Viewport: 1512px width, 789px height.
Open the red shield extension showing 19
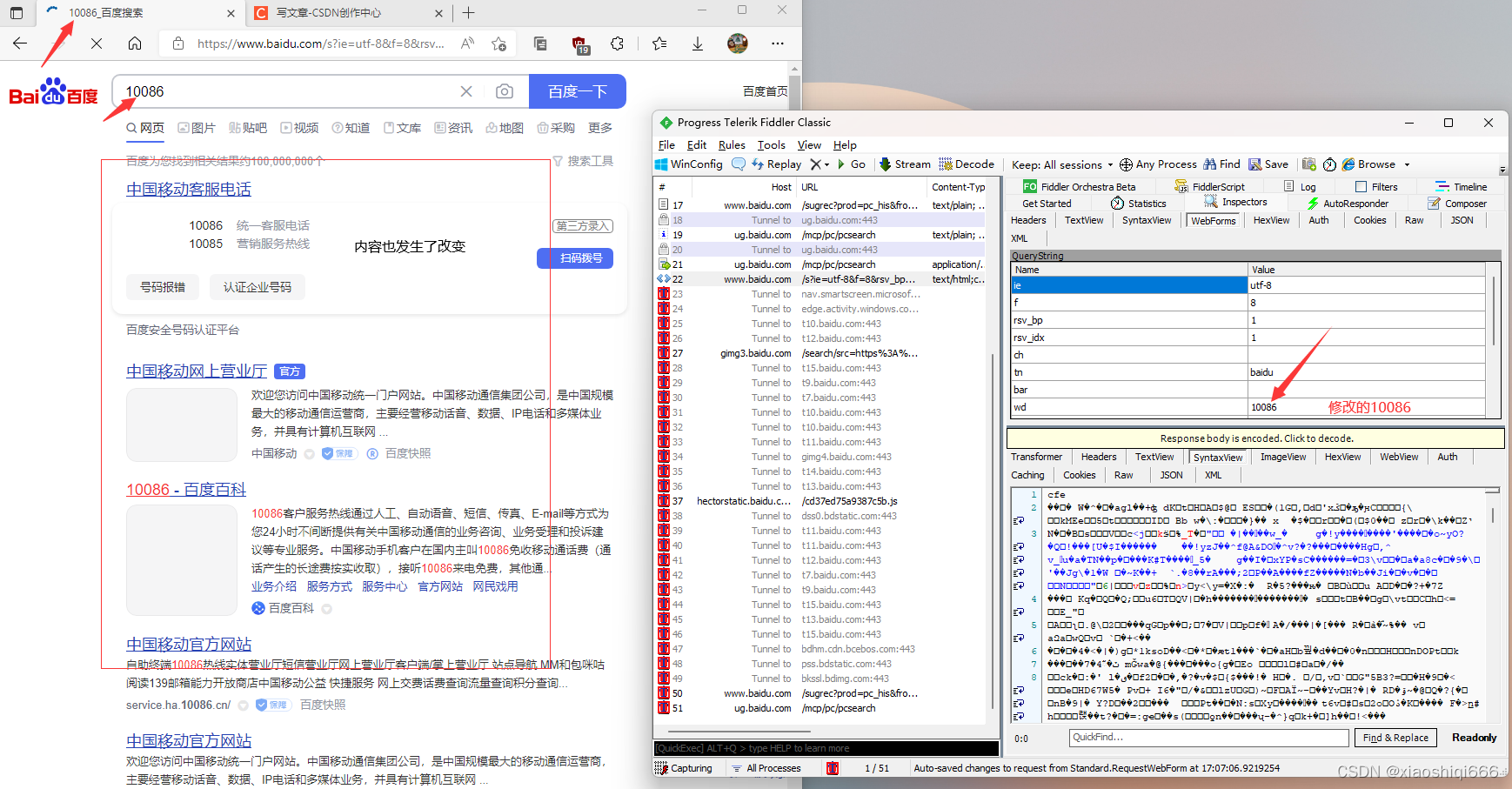[579, 44]
